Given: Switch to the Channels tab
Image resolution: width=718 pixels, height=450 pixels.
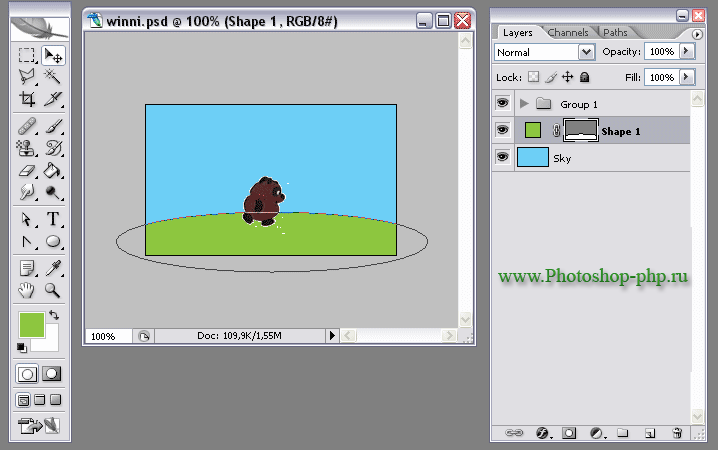Looking at the screenshot, I should click(x=568, y=33).
